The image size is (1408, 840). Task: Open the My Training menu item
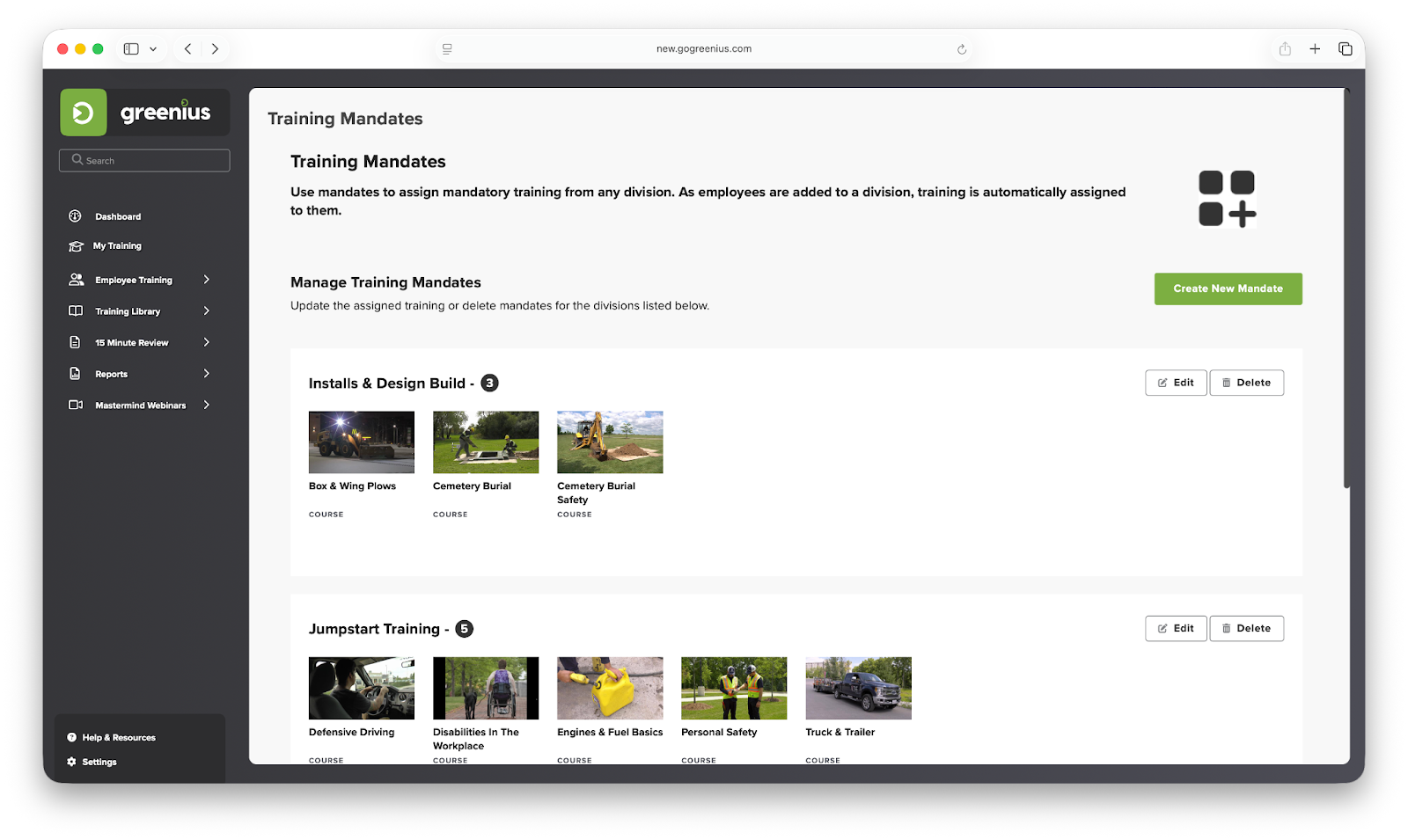(x=117, y=246)
